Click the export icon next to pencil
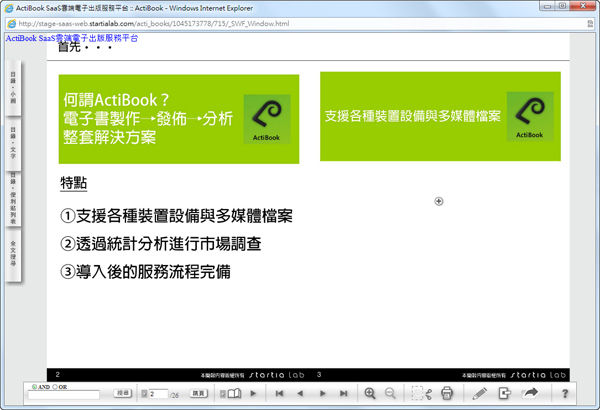 tap(505, 393)
